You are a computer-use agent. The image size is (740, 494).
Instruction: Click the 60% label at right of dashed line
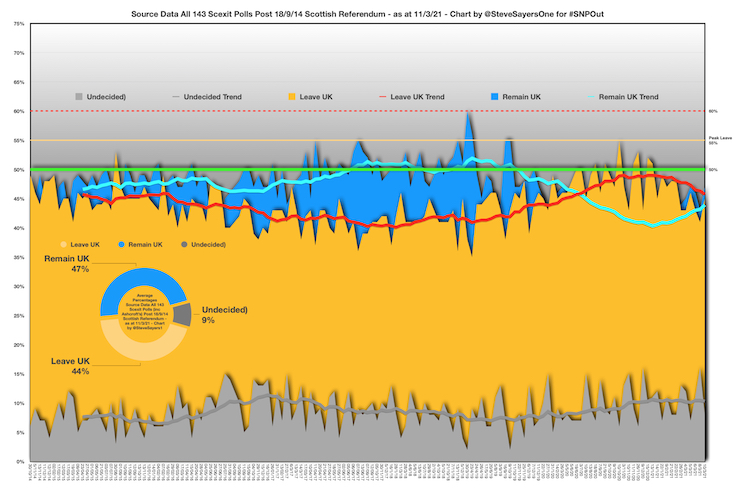coord(713,111)
